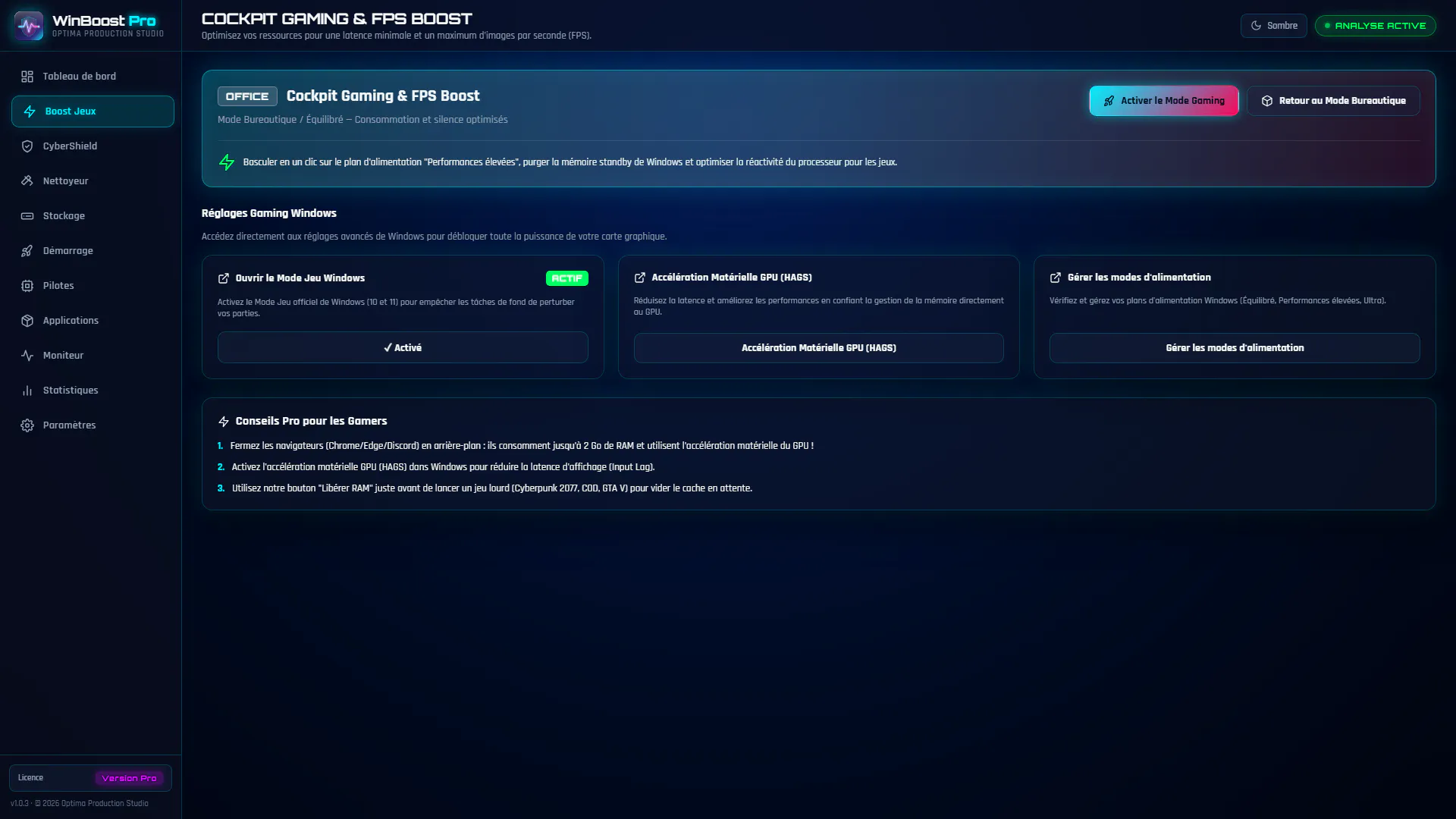The height and width of the screenshot is (819, 1456).
Task: Activate the Mode Gaming button
Action: [1164, 101]
